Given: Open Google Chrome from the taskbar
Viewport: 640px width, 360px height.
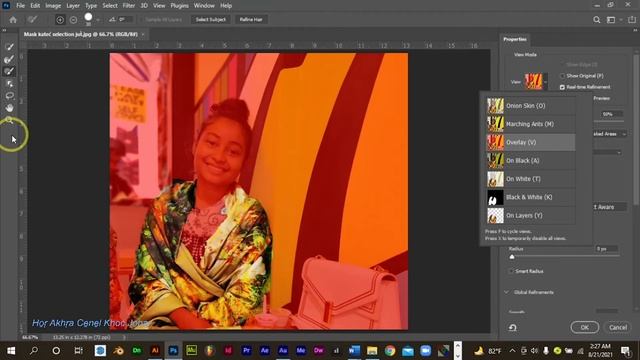Looking at the screenshot, I should (390, 350).
